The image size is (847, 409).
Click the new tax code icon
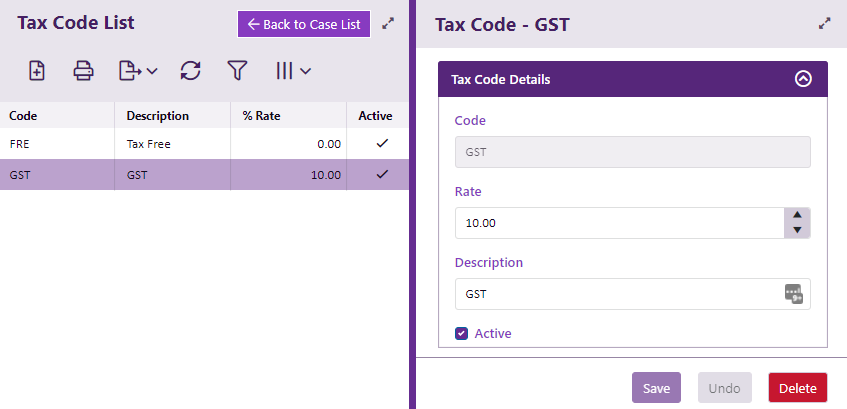[37, 71]
